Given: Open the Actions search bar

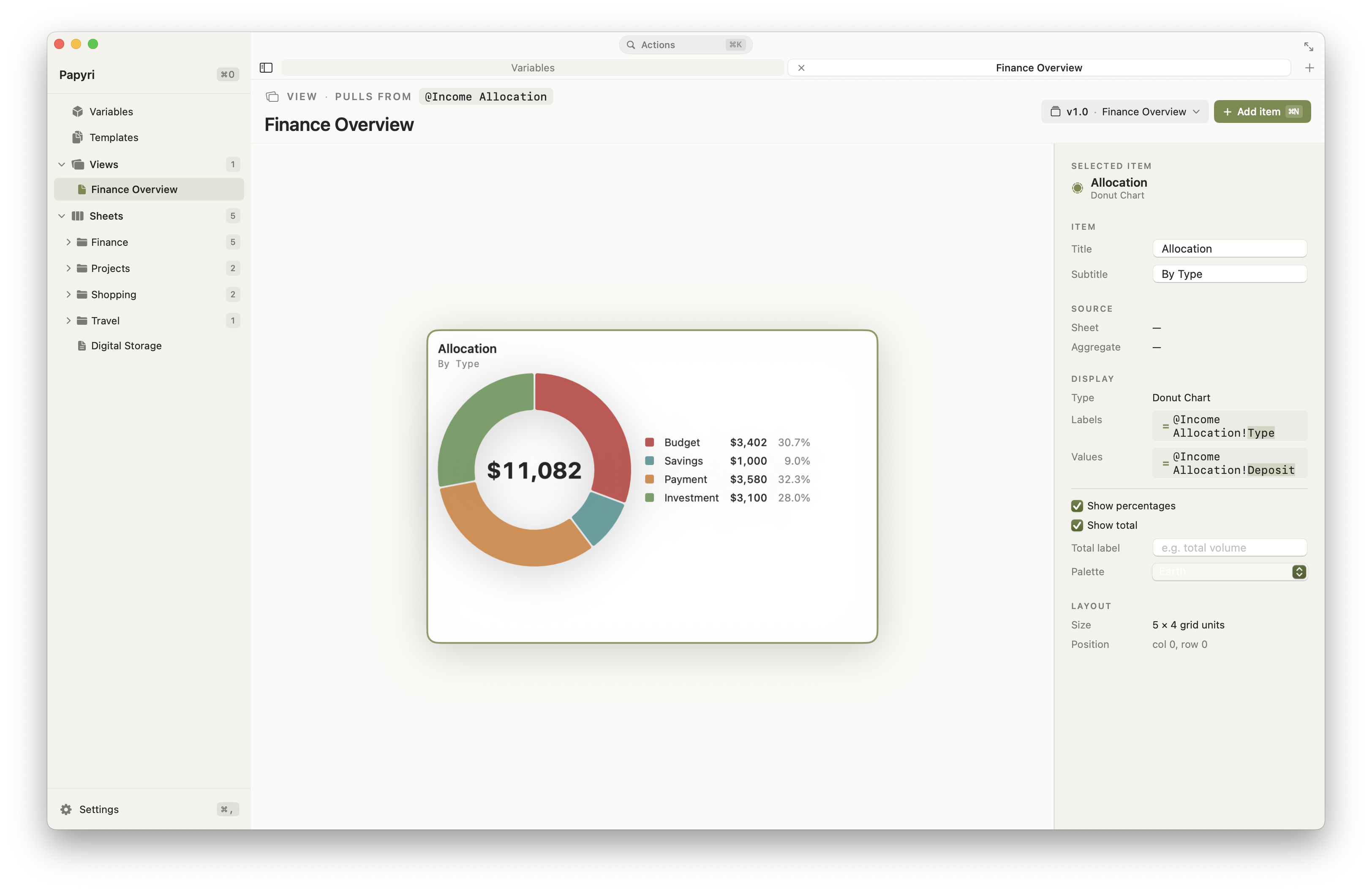Looking at the screenshot, I should coord(686,44).
